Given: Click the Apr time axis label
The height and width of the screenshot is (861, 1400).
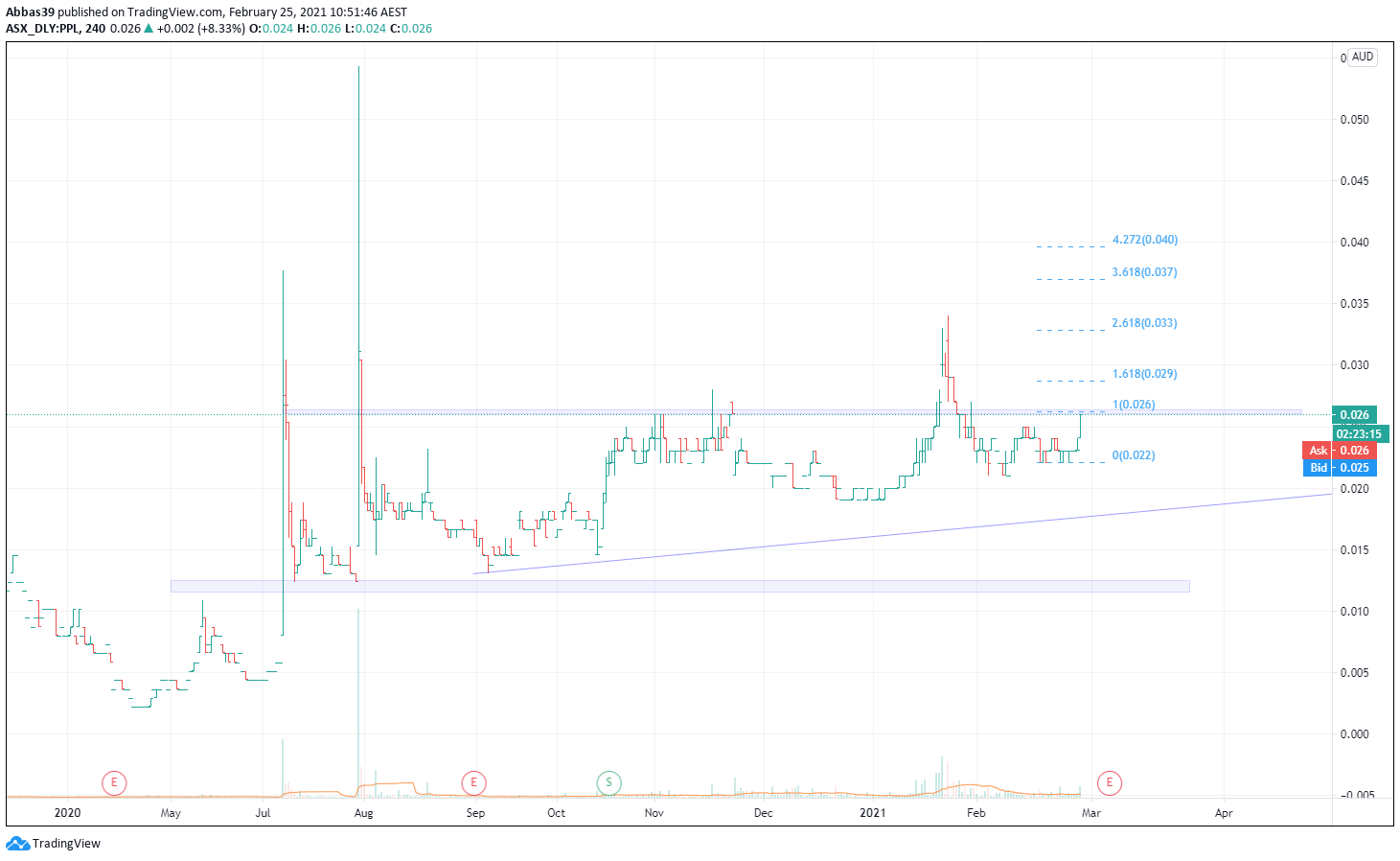Looking at the screenshot, I should (1224, 813).
